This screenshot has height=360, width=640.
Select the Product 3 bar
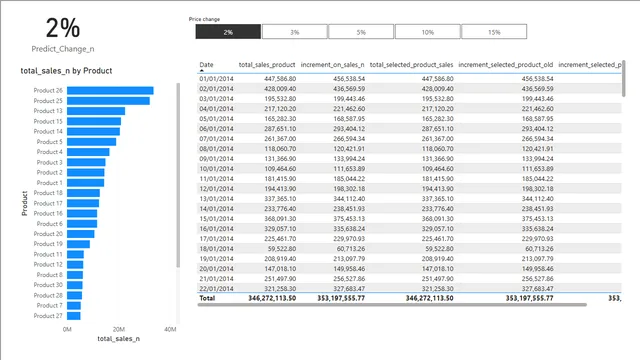(x=86, y=162)
